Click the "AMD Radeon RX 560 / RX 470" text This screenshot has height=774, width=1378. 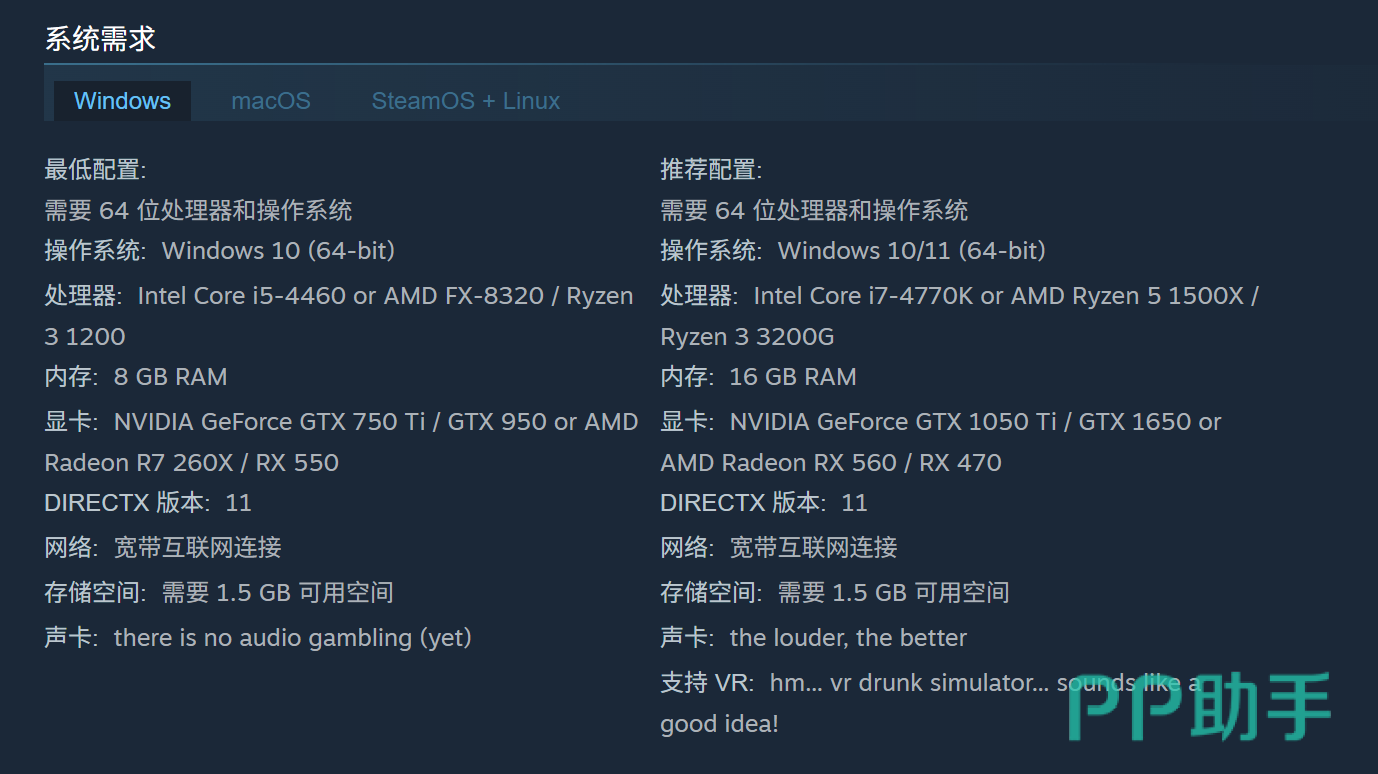(831, 463)
